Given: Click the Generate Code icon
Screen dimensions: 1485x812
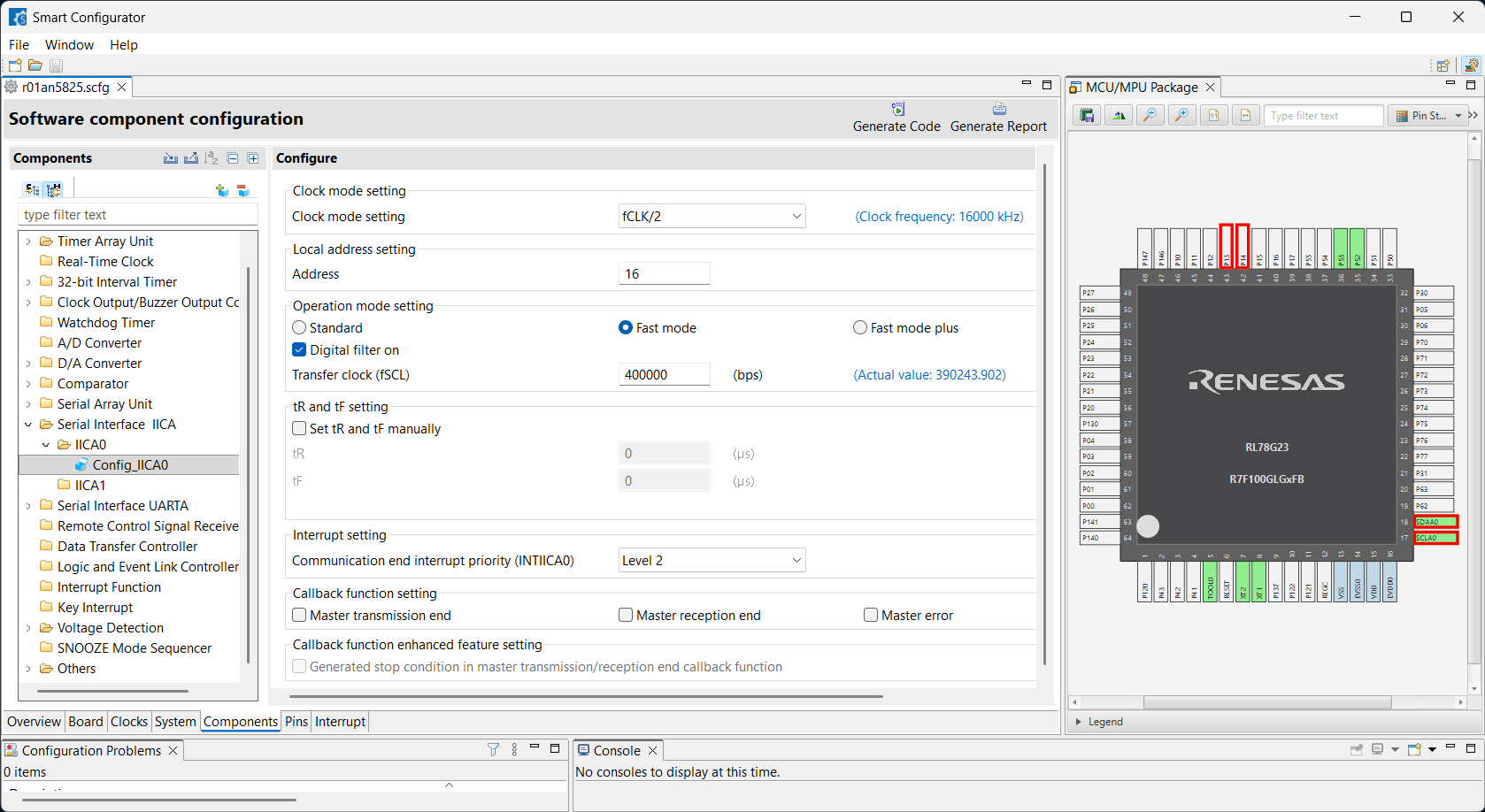Looking at the screenshot, I should pos(896,110).
